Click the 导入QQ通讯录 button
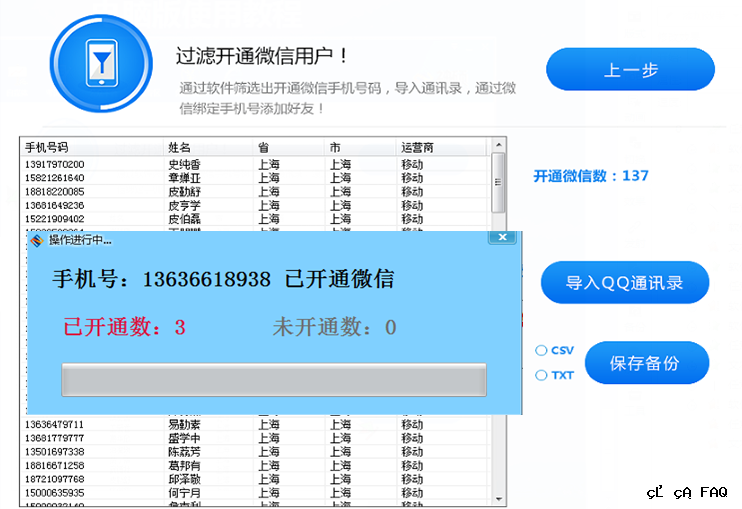Screen dimensions: 742x509 coord(625,283)
